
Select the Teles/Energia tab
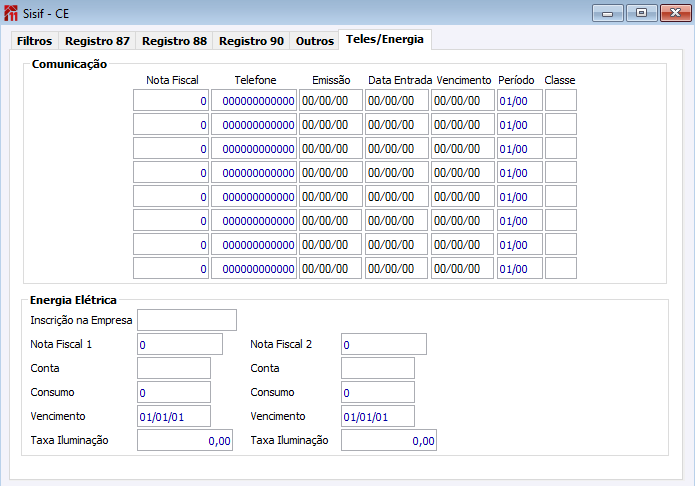click(x=385, y=39)
